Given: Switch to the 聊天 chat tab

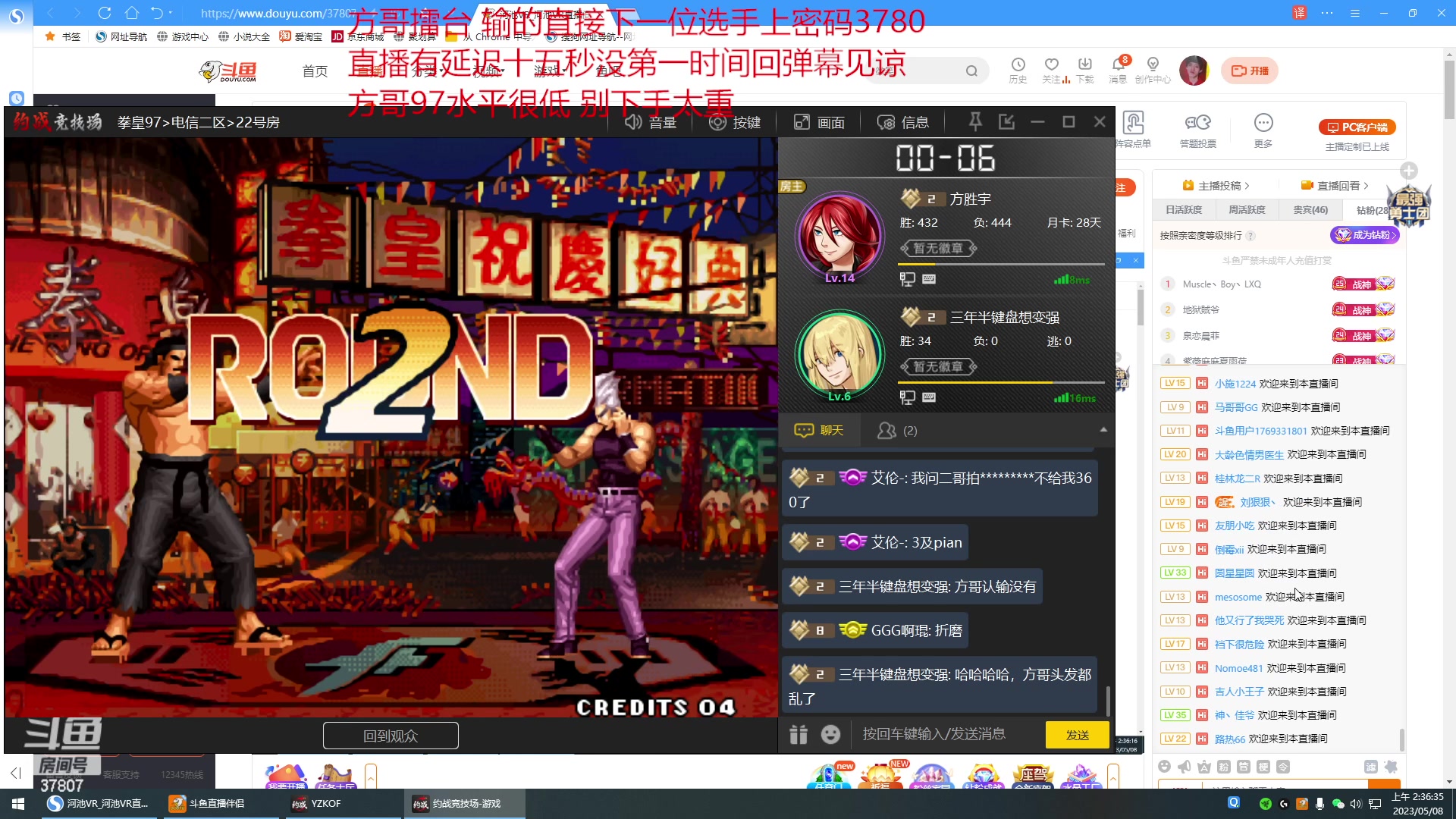Looking at the screenshot, I should (x=819, y=430).
